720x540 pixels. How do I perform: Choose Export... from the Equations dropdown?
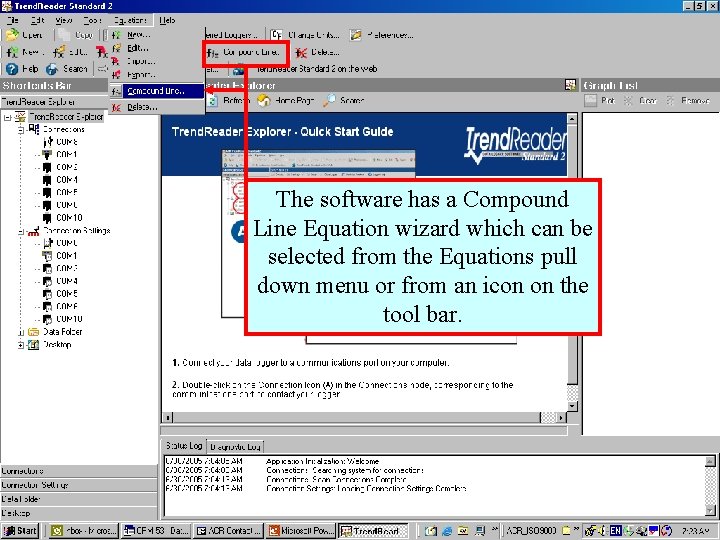(156, 74)
